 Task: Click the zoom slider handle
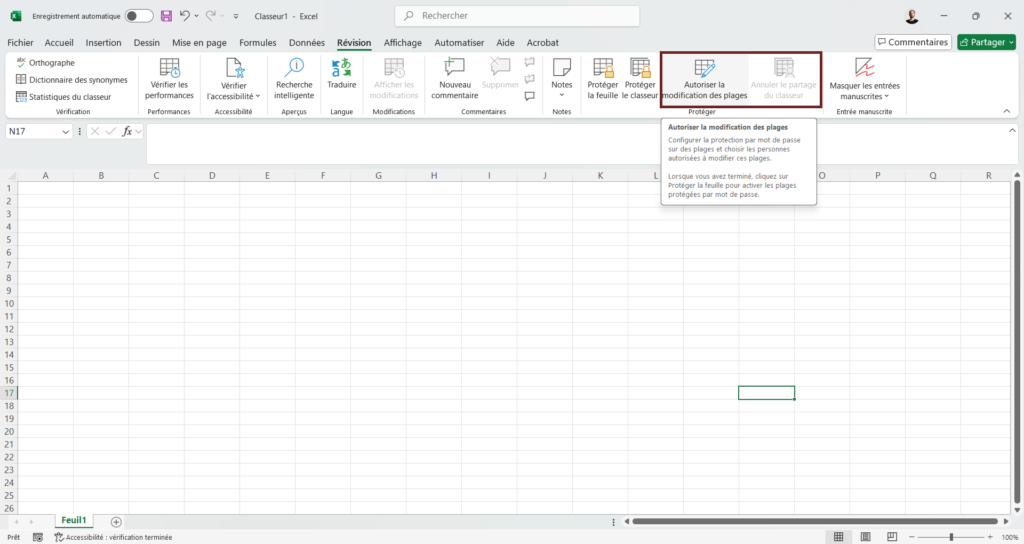[952, 537]
